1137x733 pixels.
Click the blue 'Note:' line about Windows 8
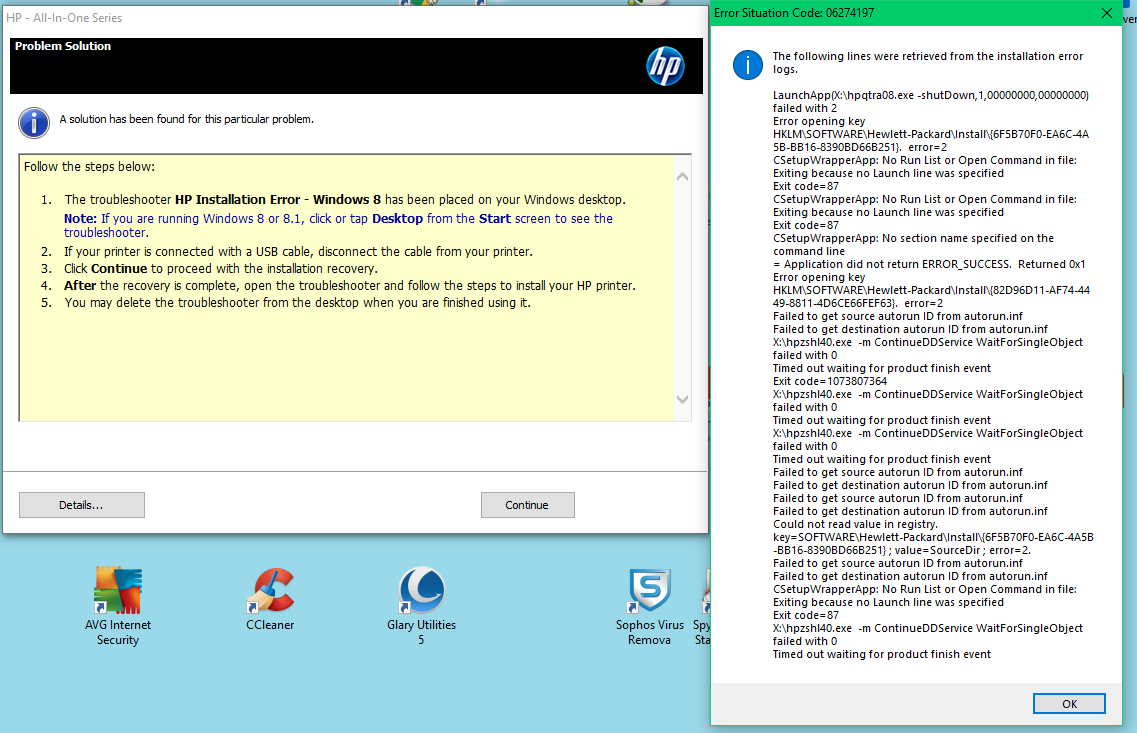(x=339, y=225)
